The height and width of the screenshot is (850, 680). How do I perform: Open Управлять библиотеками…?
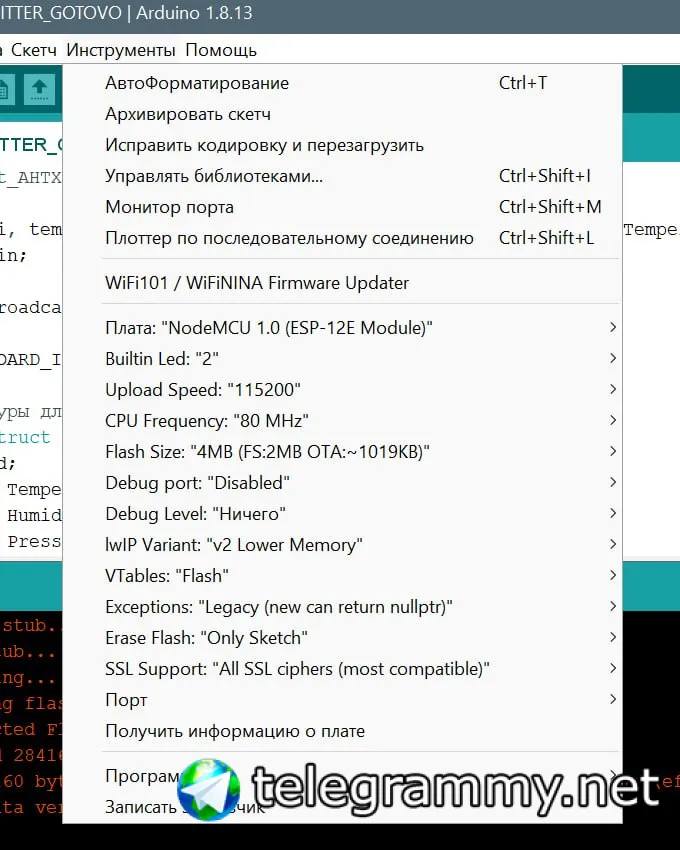click(x=343, y=176)
